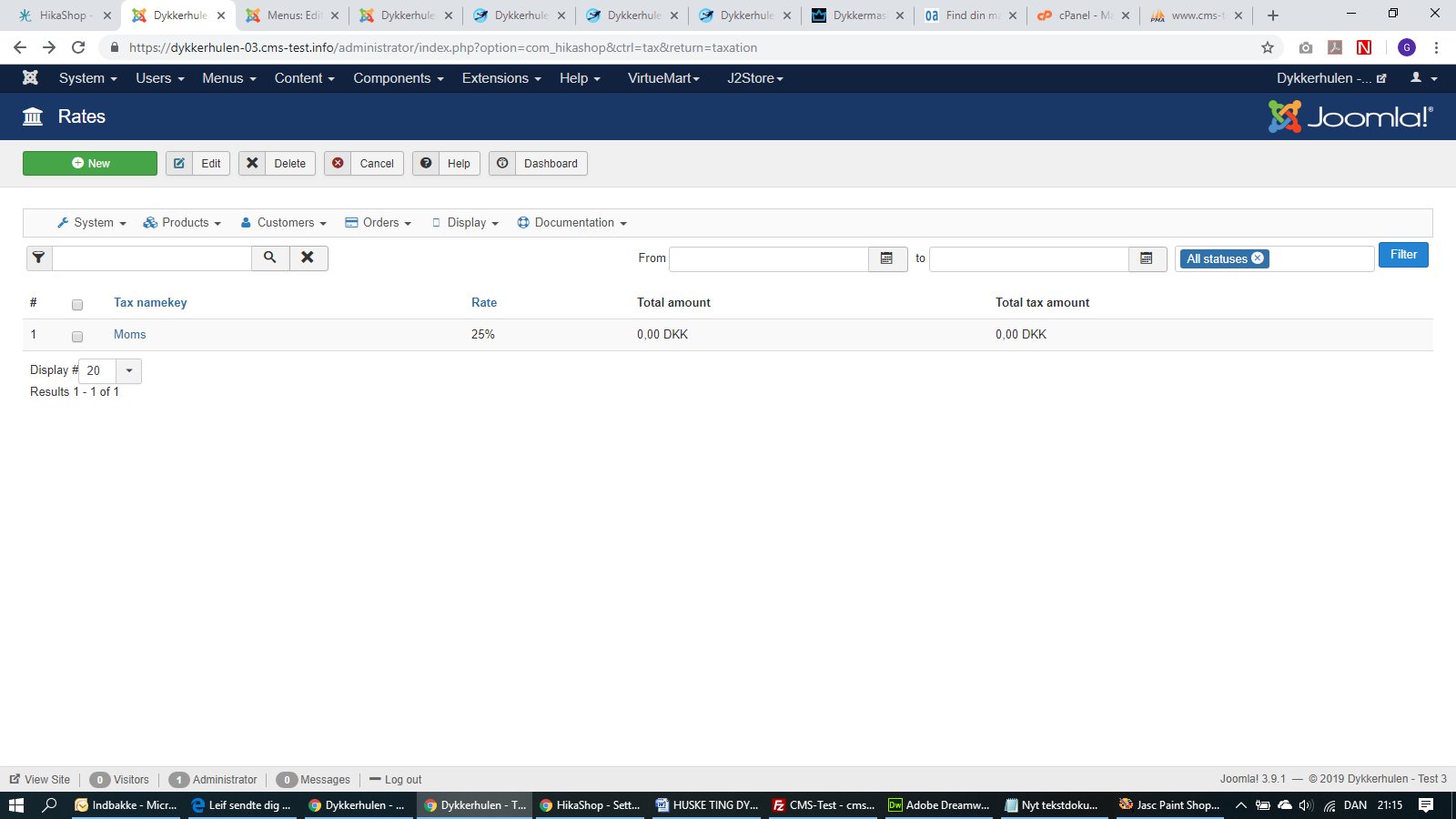The height and width of the screenshot is (819, 1456).
Task: Open the Chrome menu with three dots
Action: pyautogui.click(x=1436, y=47)
